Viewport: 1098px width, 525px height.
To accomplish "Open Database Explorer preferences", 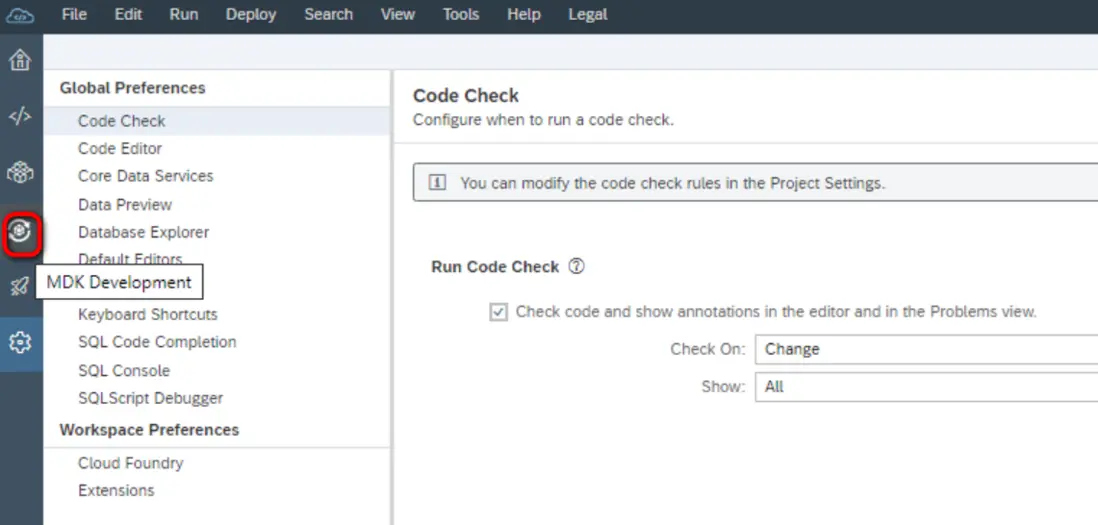I will [x=144, y=232].
